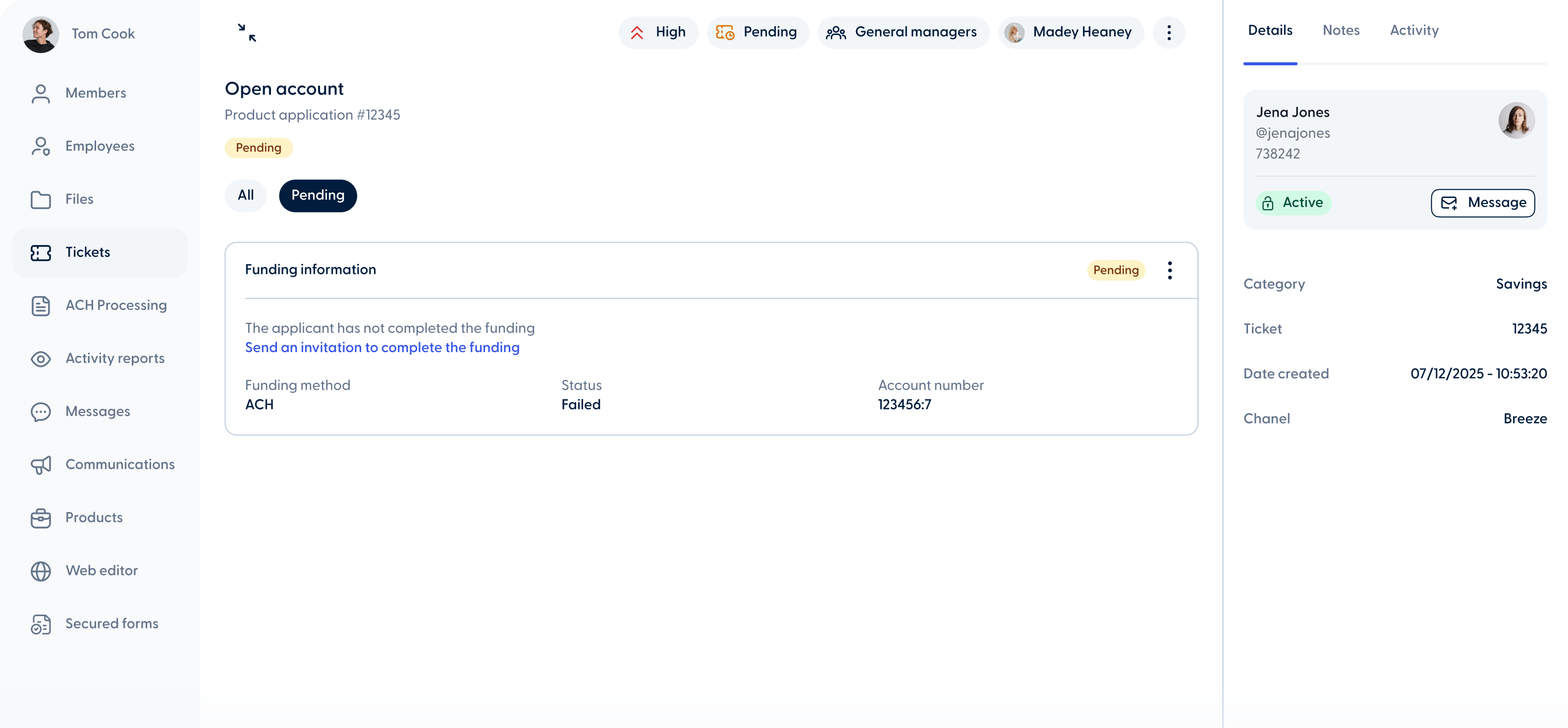1568x728 pixels.
Task: Switch to the Notes tab
Action: pyautogui.click(x=1341, y=30)
